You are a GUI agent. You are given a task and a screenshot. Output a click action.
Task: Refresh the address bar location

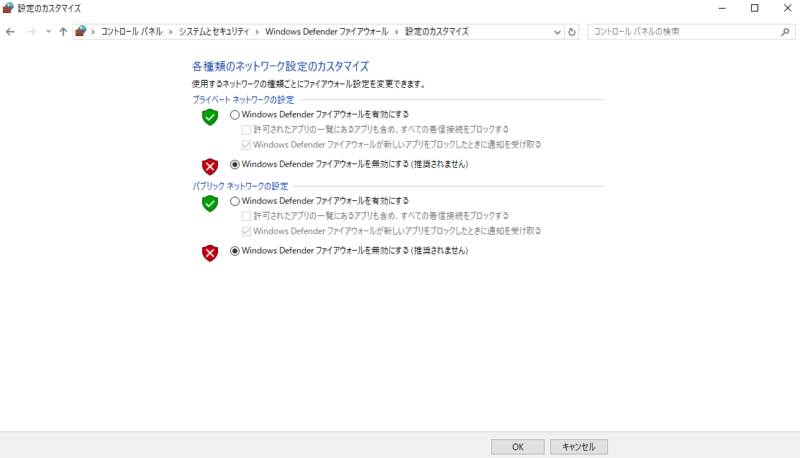pos(572,32)
